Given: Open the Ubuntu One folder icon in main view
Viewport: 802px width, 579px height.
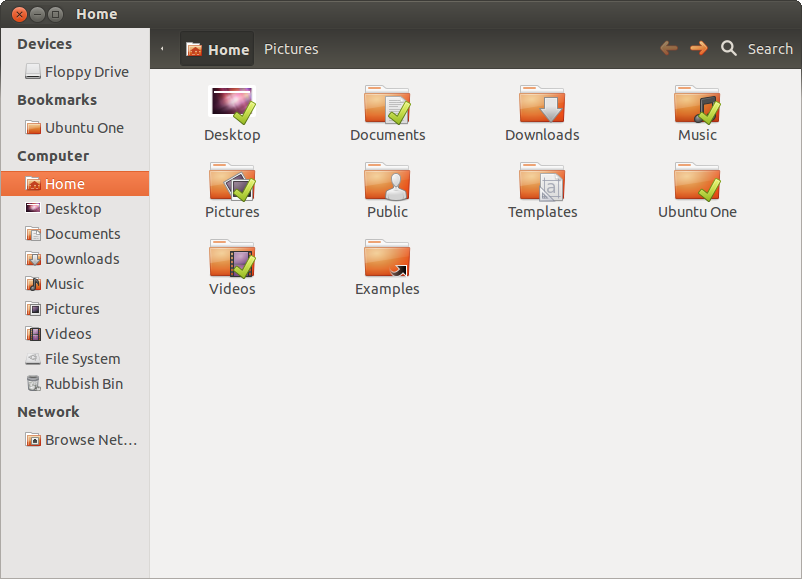Looking at the screenshot, I should [697, 182].
